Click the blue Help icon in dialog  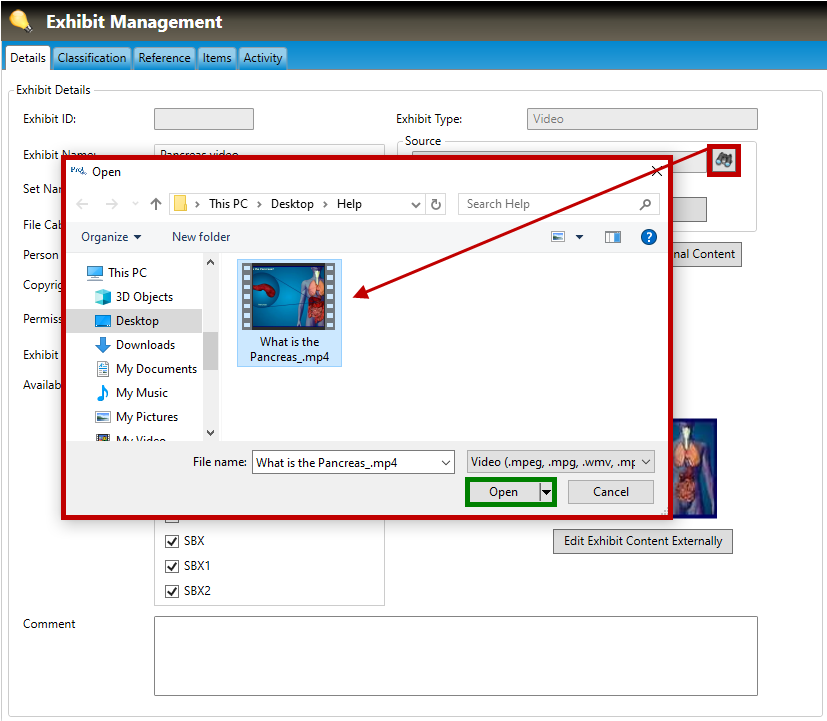[648, 237]
